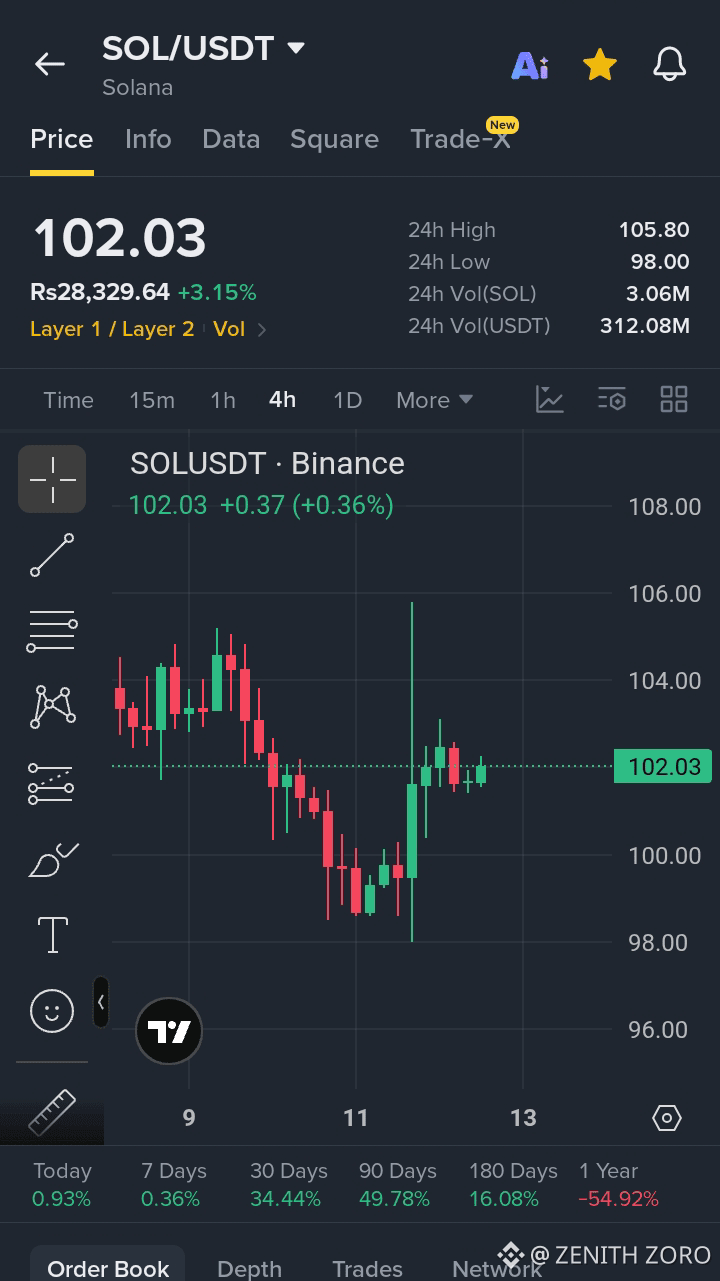720x1281 pixels.
Task: Open the AI assistant icon
Action: [x=530, y=66]
